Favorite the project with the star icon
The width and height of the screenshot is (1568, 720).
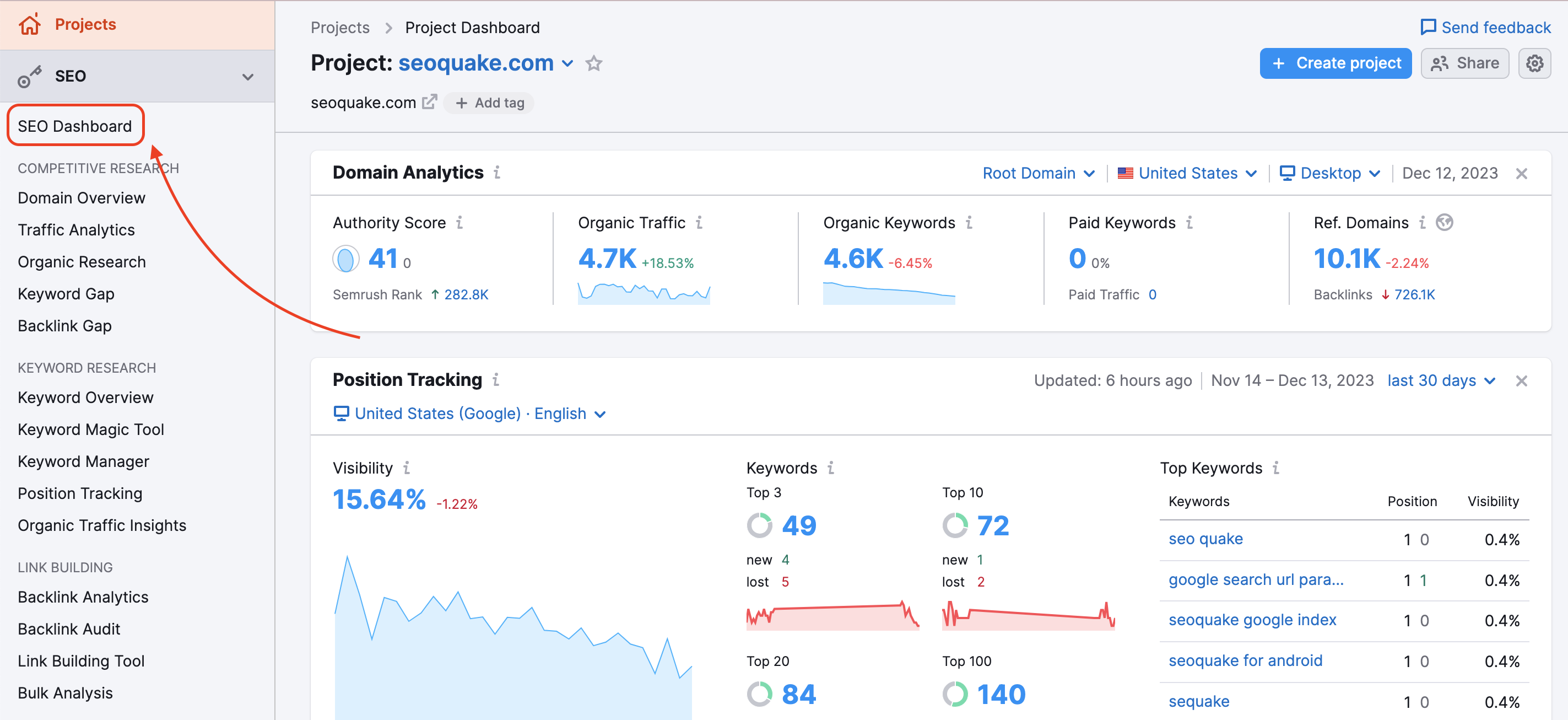593,63
